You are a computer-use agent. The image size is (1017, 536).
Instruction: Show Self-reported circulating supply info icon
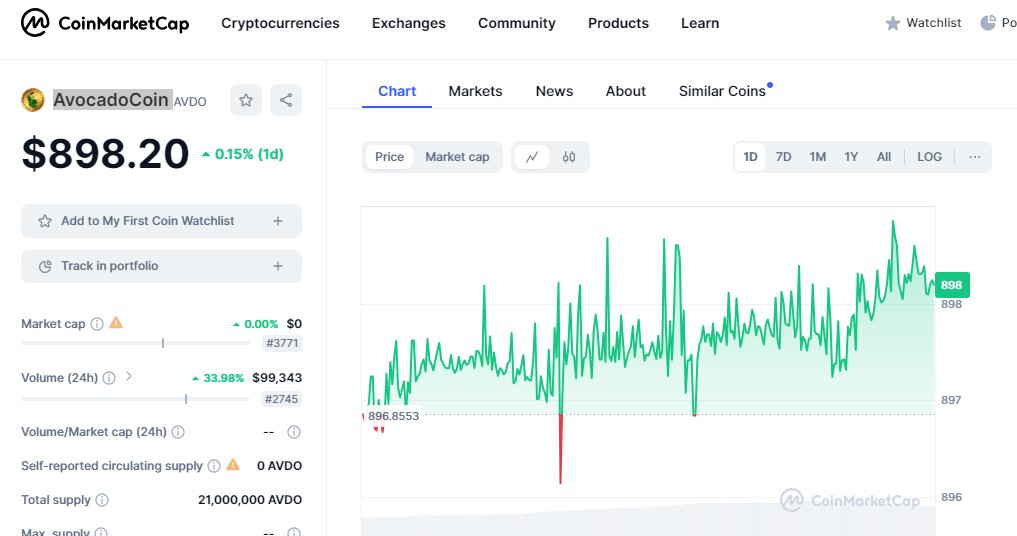[x=213, y=466]
